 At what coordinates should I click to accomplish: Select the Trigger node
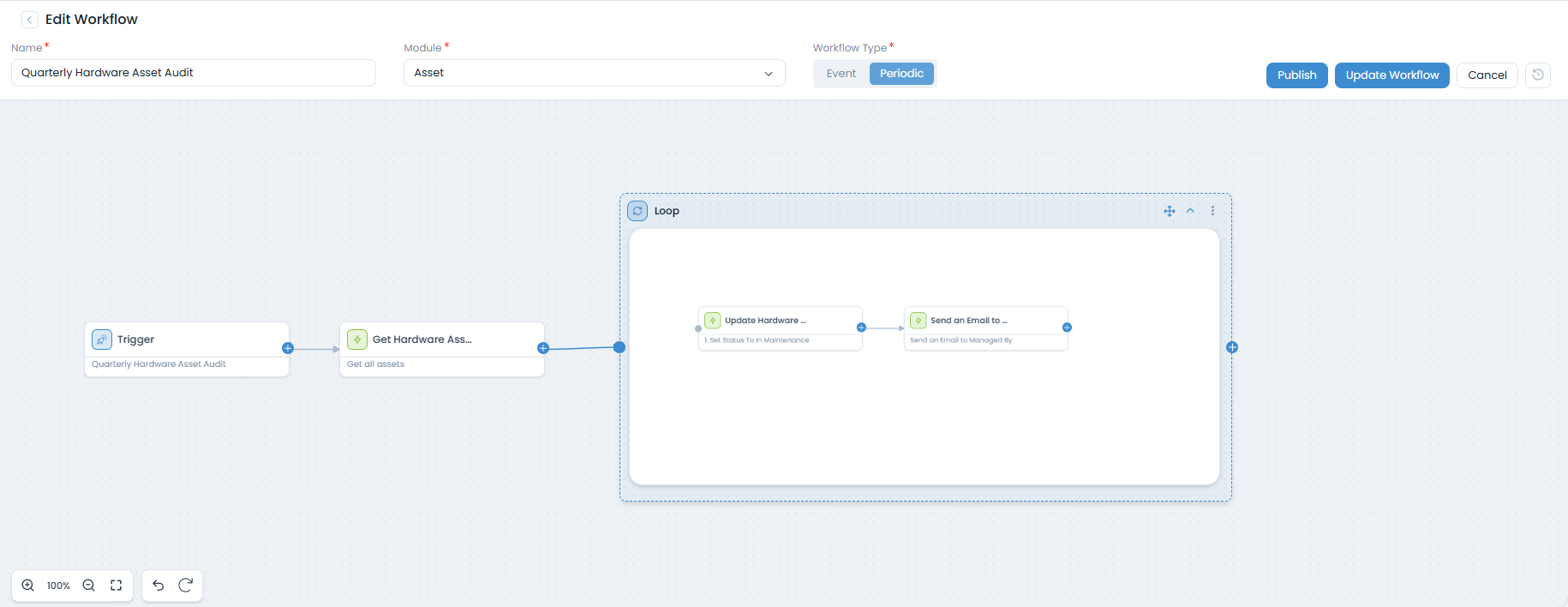pyautogui.click(x=186, y=340)
